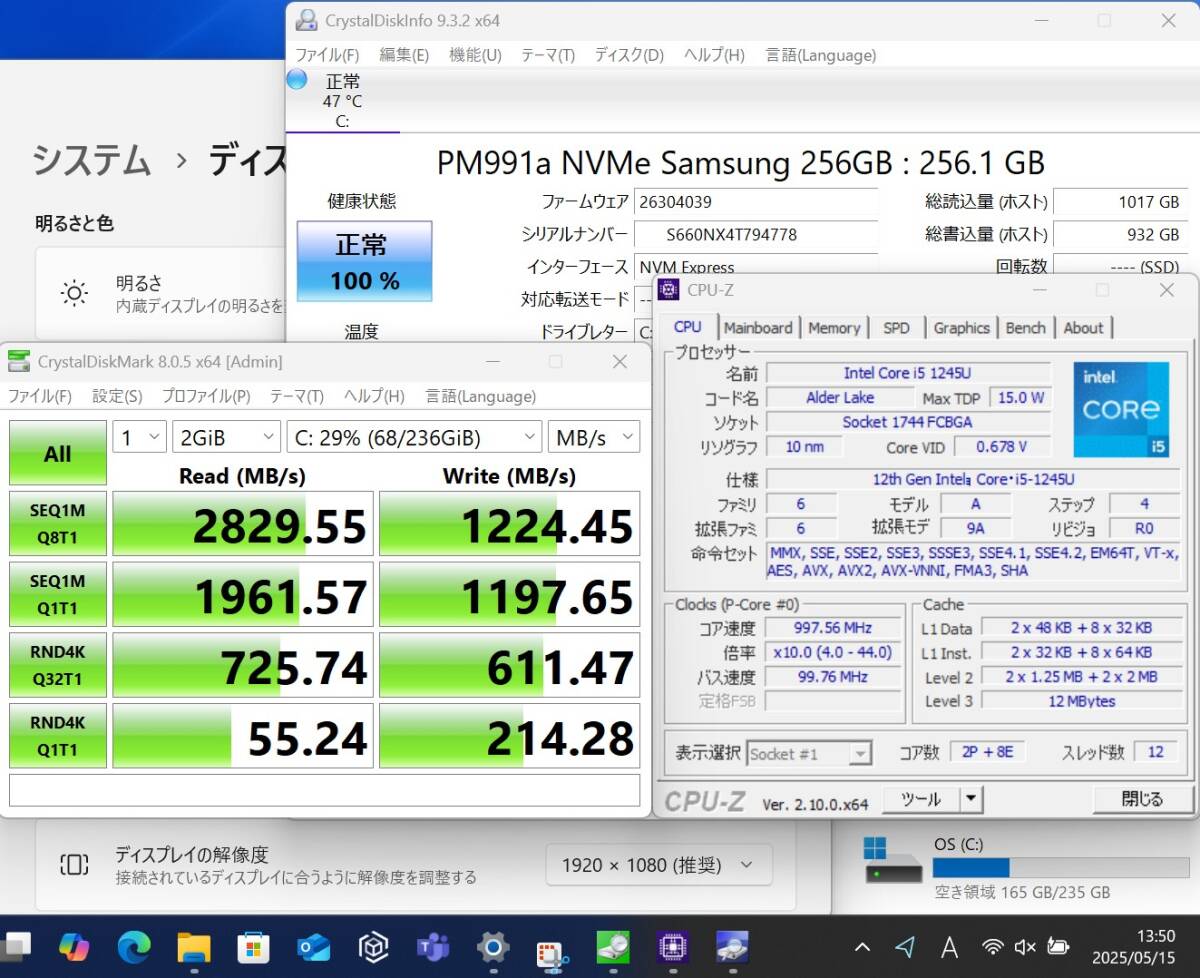This screenshot has width=1200, height=978.
Task: Switch to the Memory tab in CPU-Z
Action: click(x=834, y=328)
